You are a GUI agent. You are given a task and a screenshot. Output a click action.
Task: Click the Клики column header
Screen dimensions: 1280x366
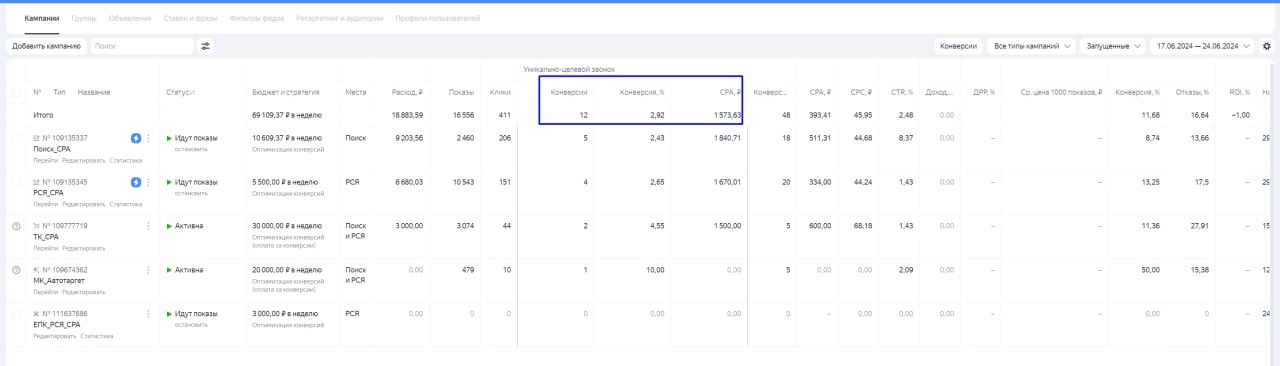(500, 92)
